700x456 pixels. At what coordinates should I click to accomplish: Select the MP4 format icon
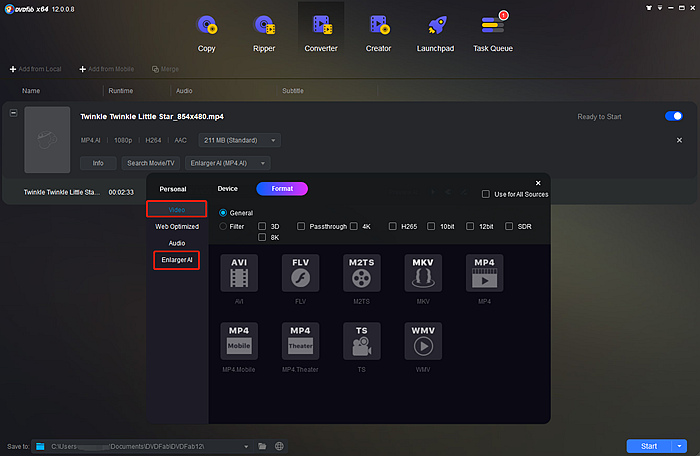484,273
